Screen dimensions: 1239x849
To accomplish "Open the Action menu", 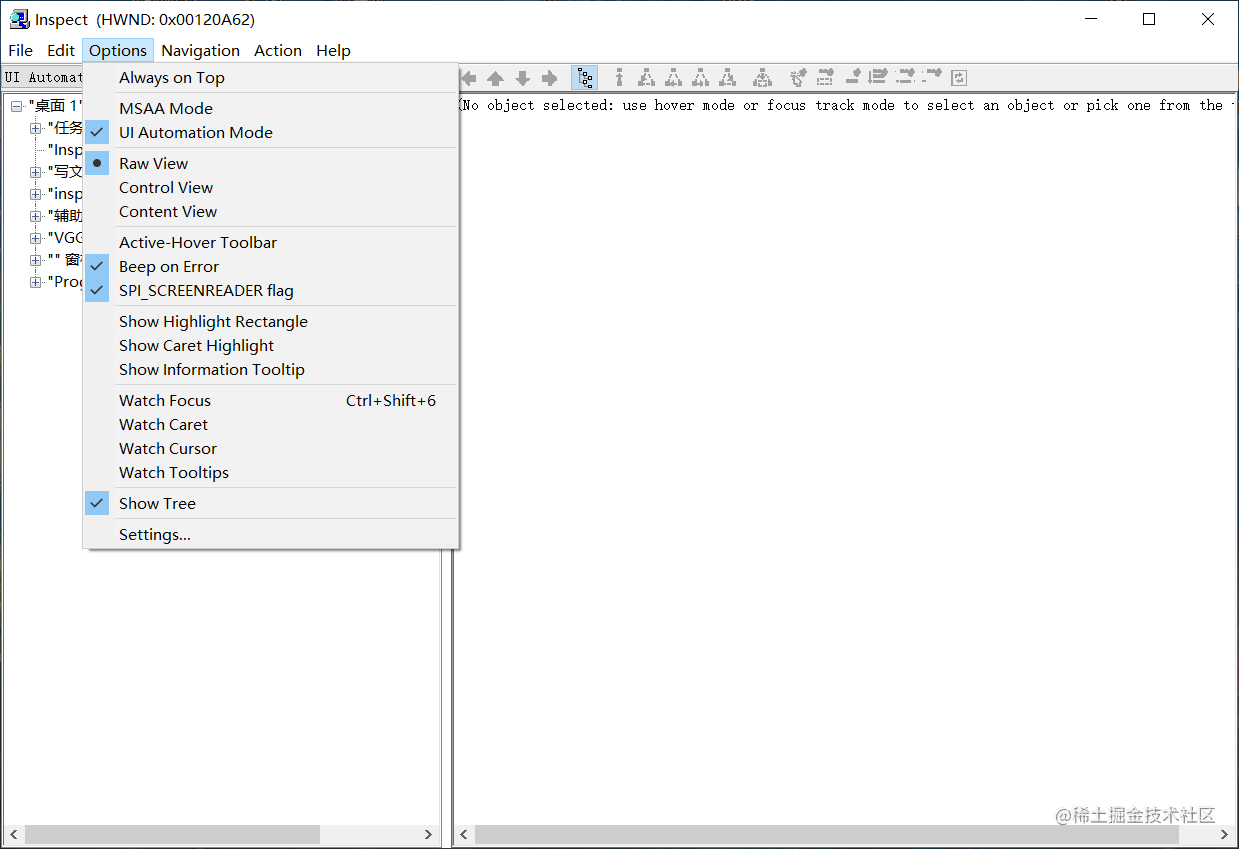I will pyautogui.click(x=278, y=50).
